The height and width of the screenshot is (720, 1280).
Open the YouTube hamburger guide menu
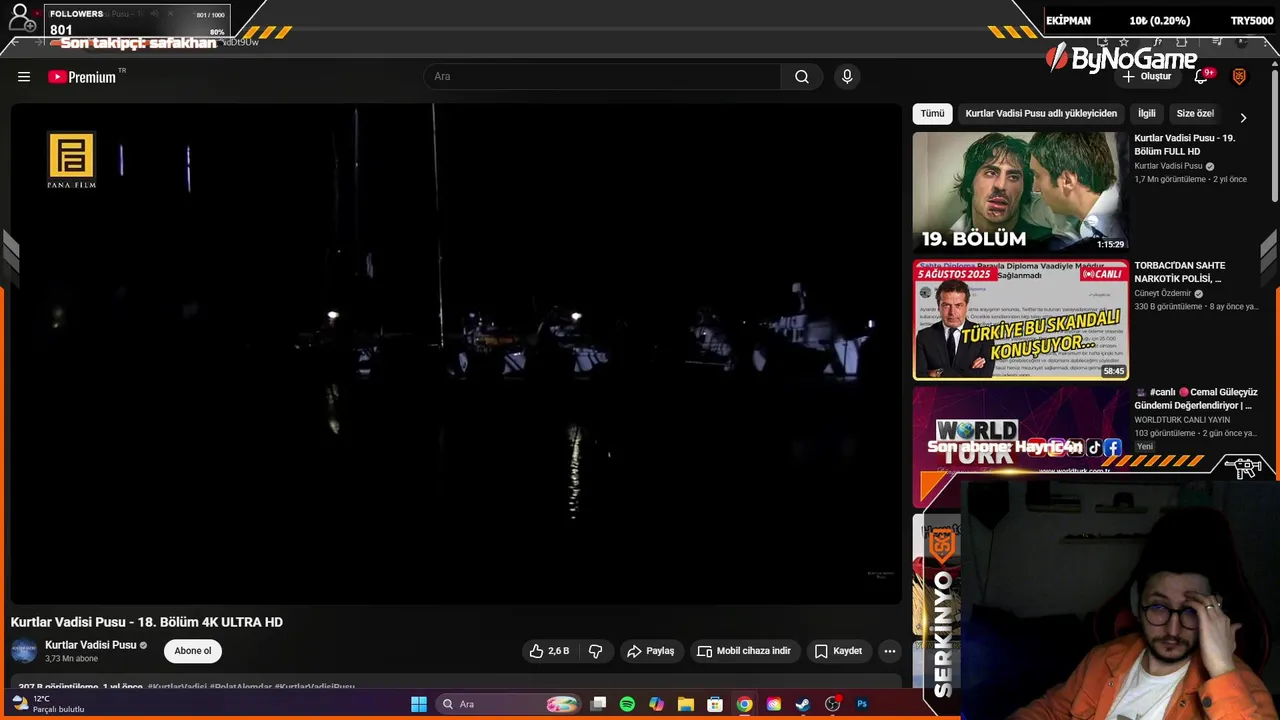pyautogui.click(x=24, y=77)
